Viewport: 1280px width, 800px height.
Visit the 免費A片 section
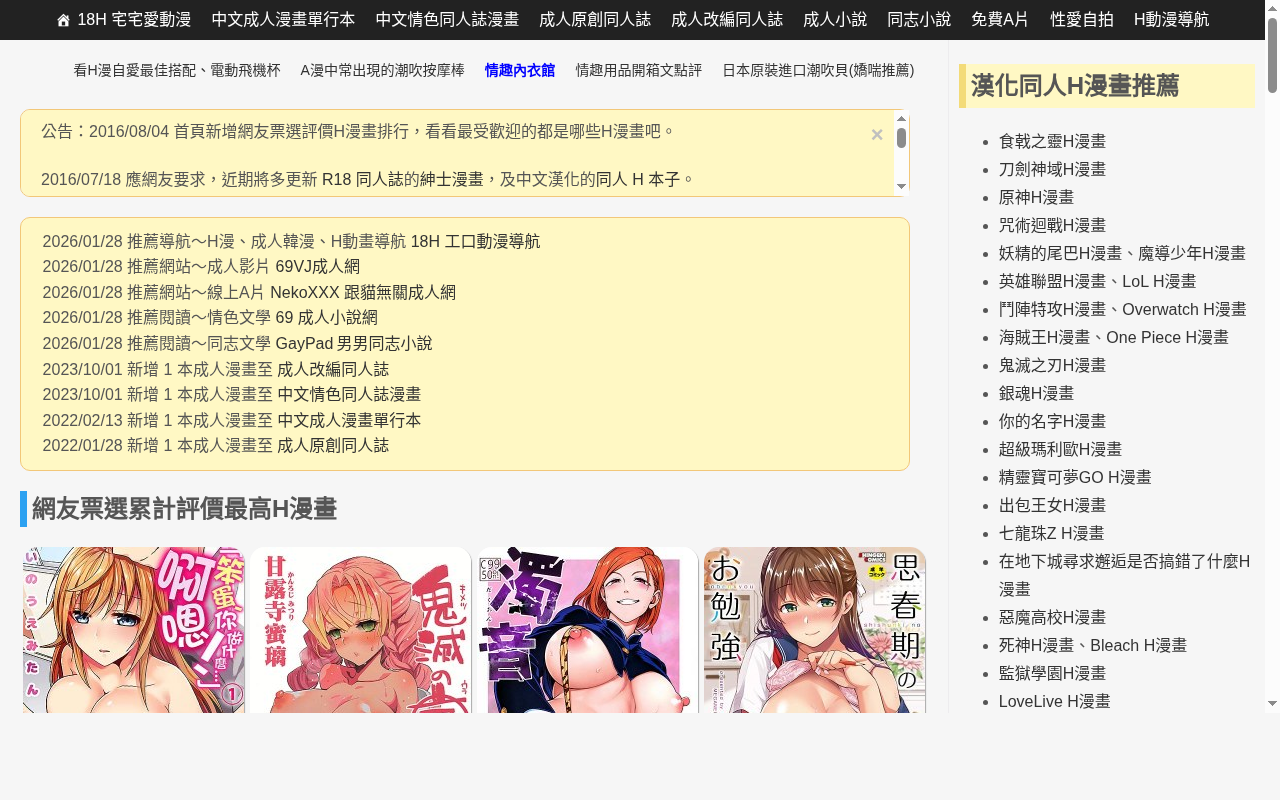click(x=1000, y=20)
